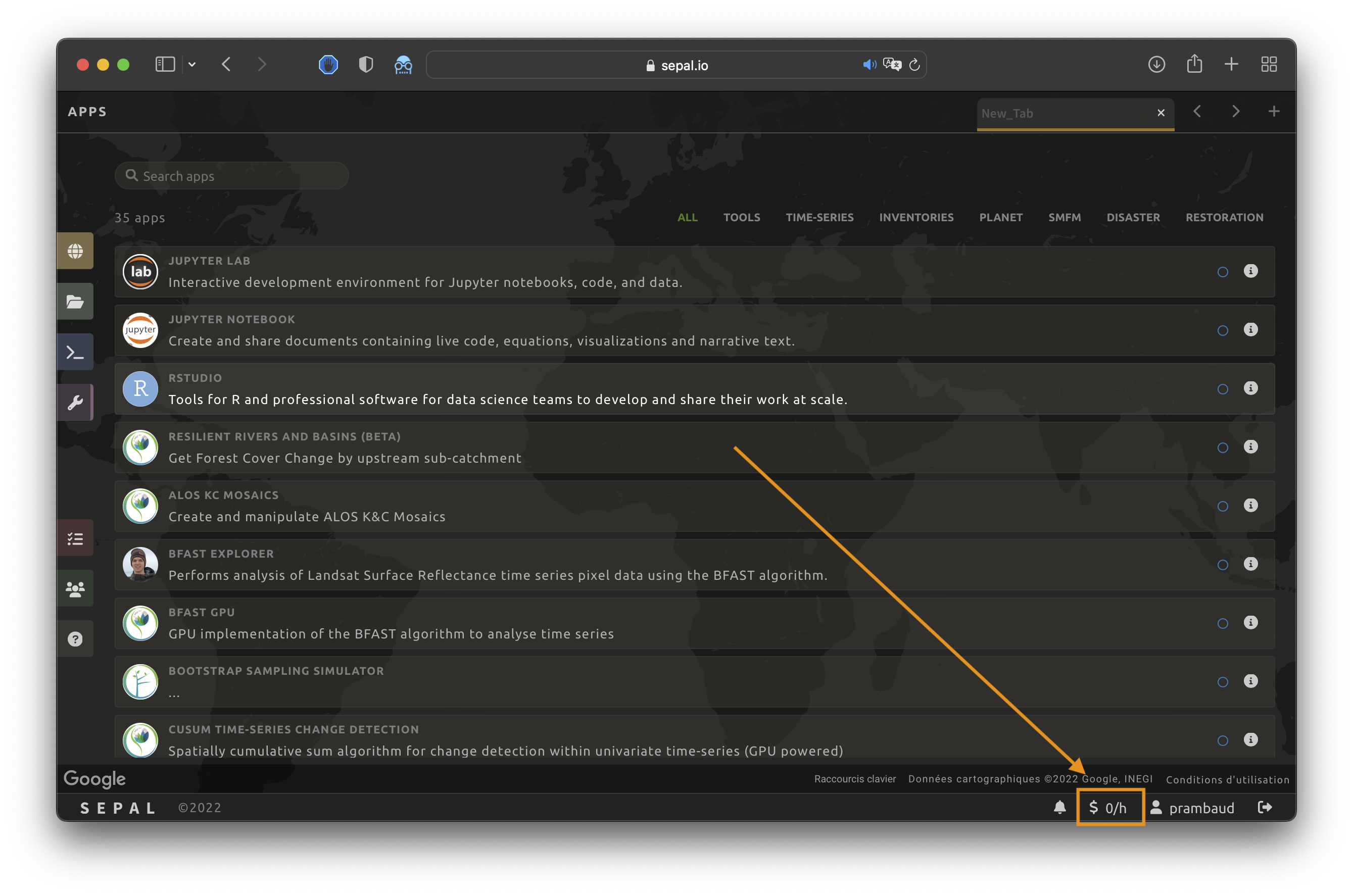Viewport: 1353px width, 896px height.
Task: Toggle the circle indicator for BFAST GPU
Action: coord(1223,623)
